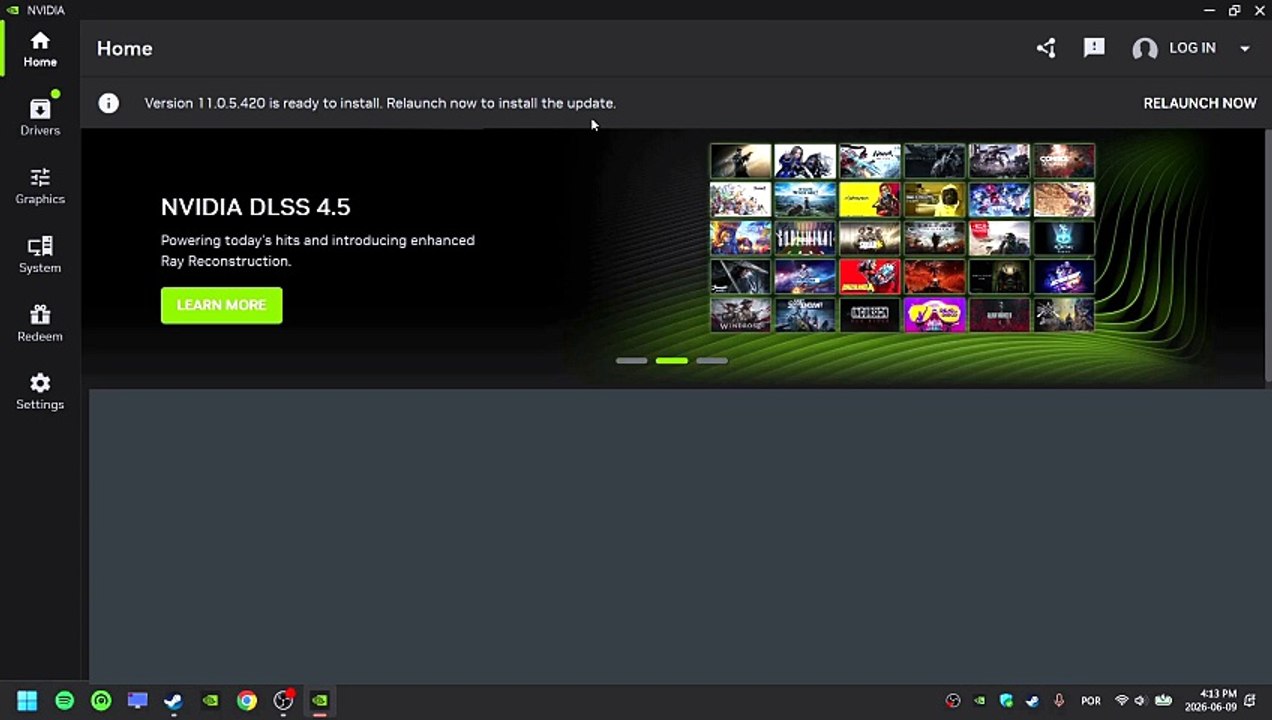Select the active green carousel indicator

672,361
